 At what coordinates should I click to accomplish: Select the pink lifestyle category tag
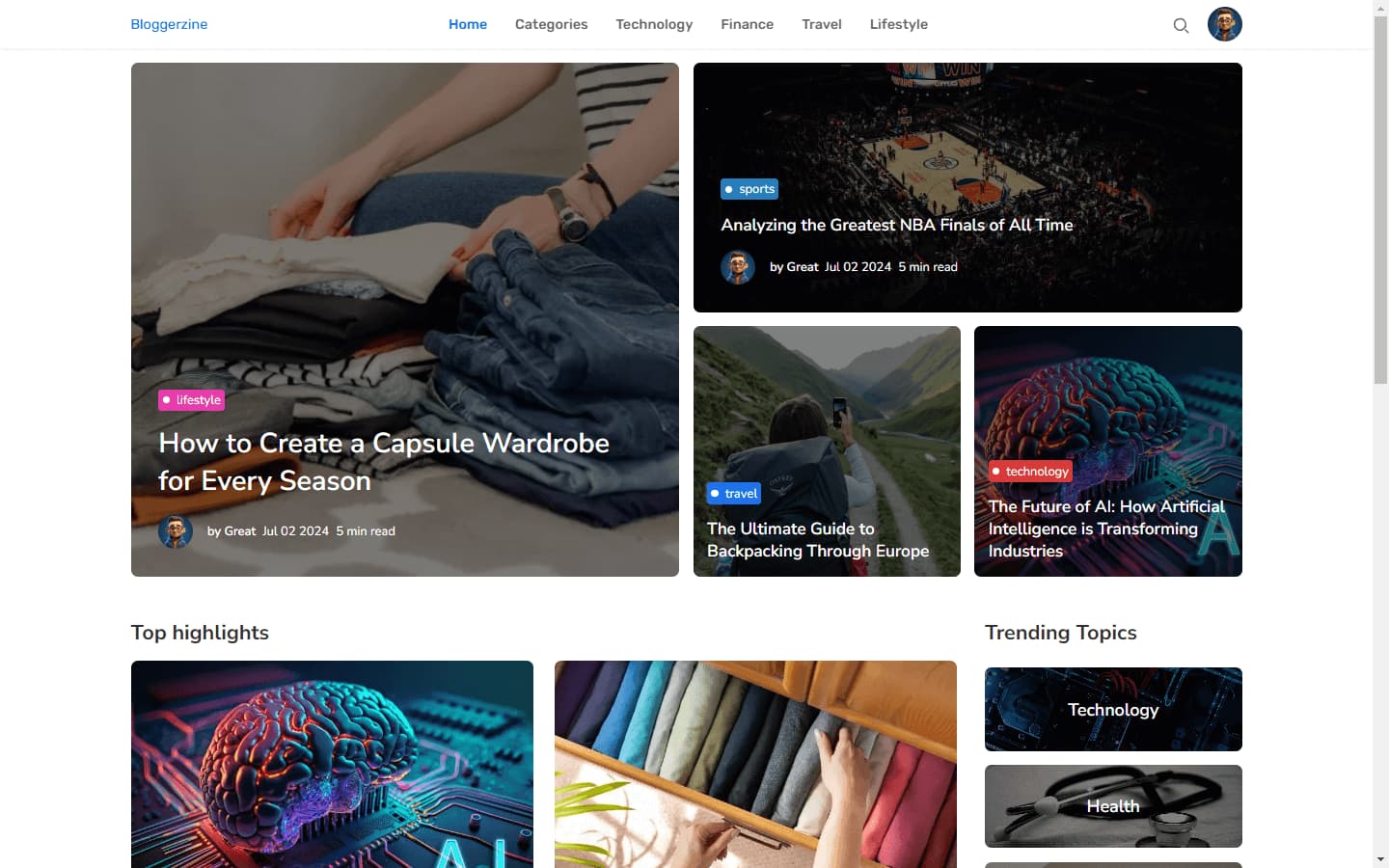pyautogui.click(x=192, y=400)
